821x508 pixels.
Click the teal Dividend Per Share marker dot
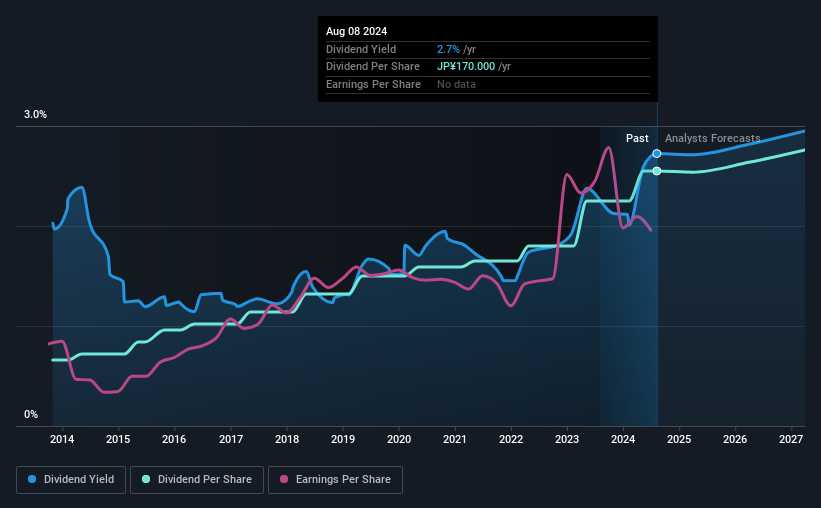(657, 171)
